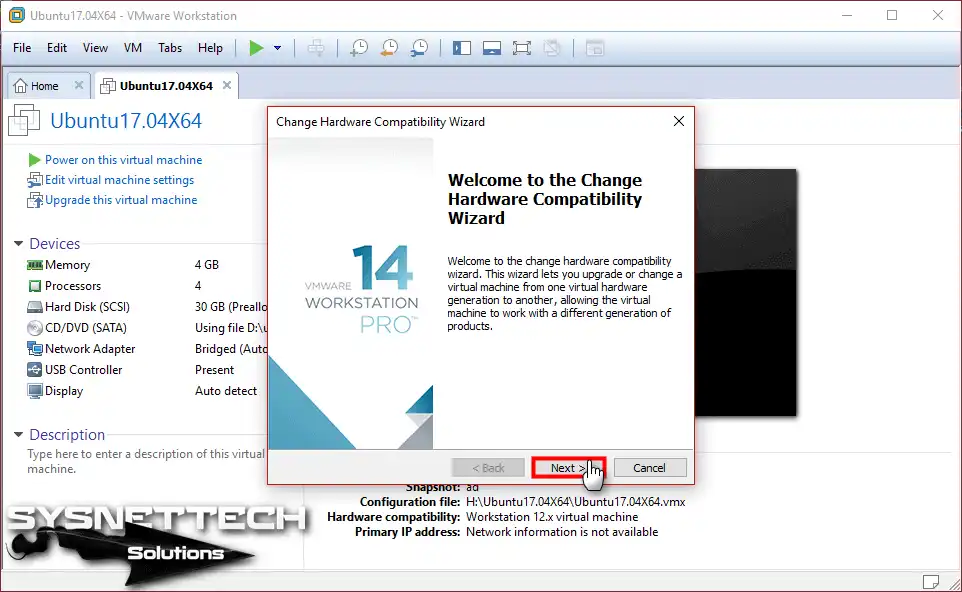
Task: Open the Snapshot Manager toolbar icon
Action: [420, 48]
